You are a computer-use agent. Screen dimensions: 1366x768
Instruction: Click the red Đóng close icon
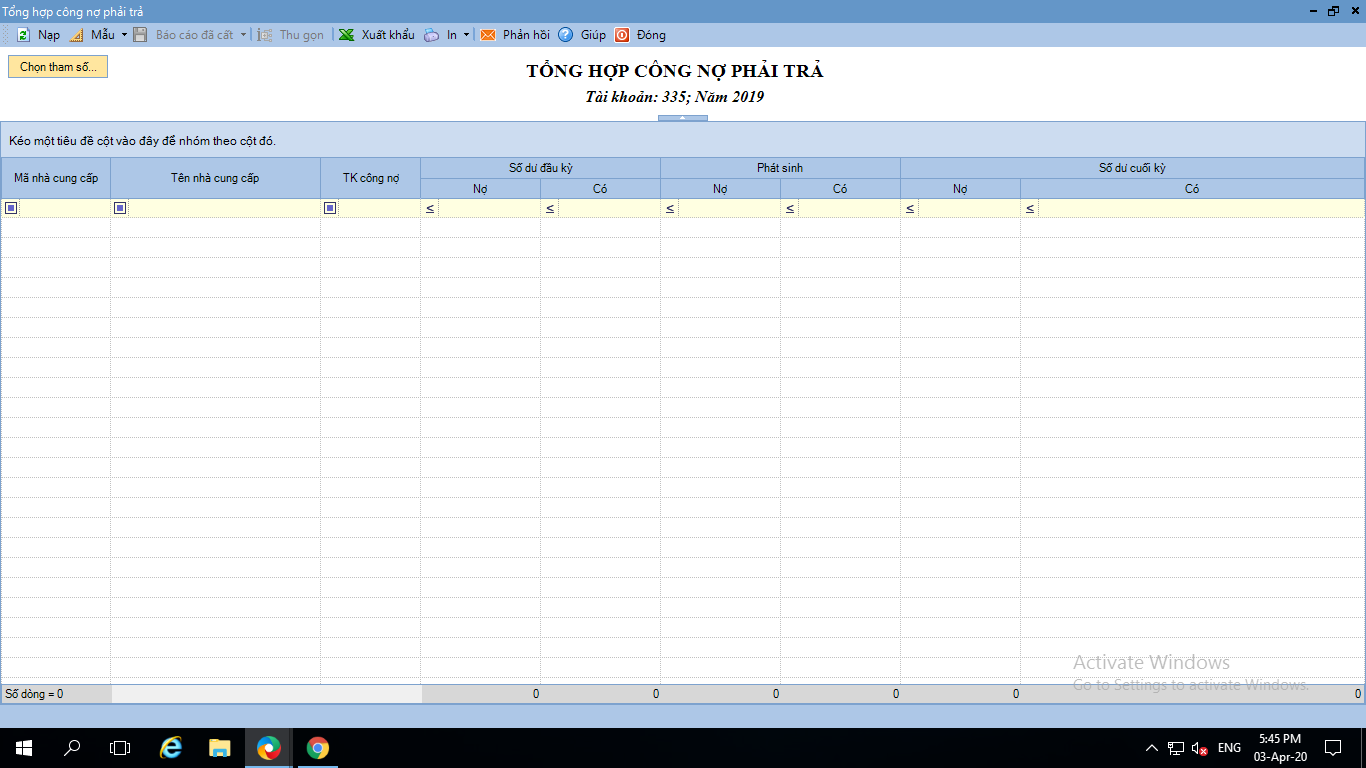point(622,35)
